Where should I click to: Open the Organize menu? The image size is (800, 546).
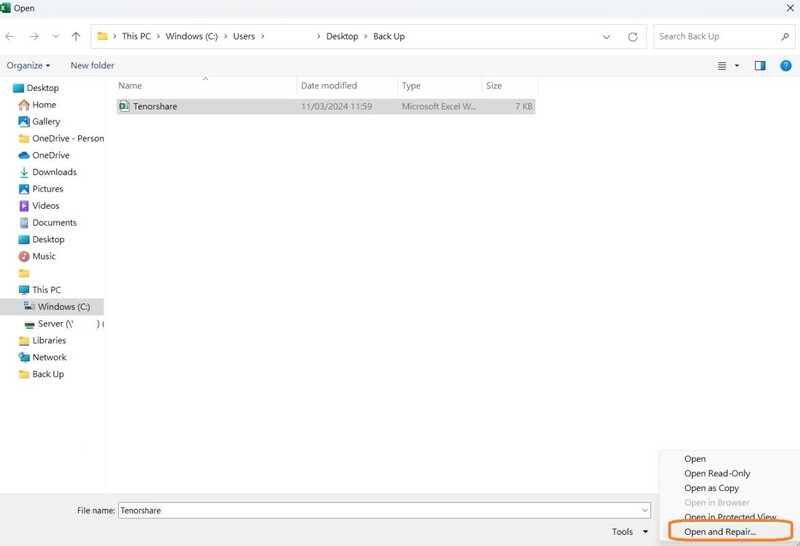click(28, 65)
